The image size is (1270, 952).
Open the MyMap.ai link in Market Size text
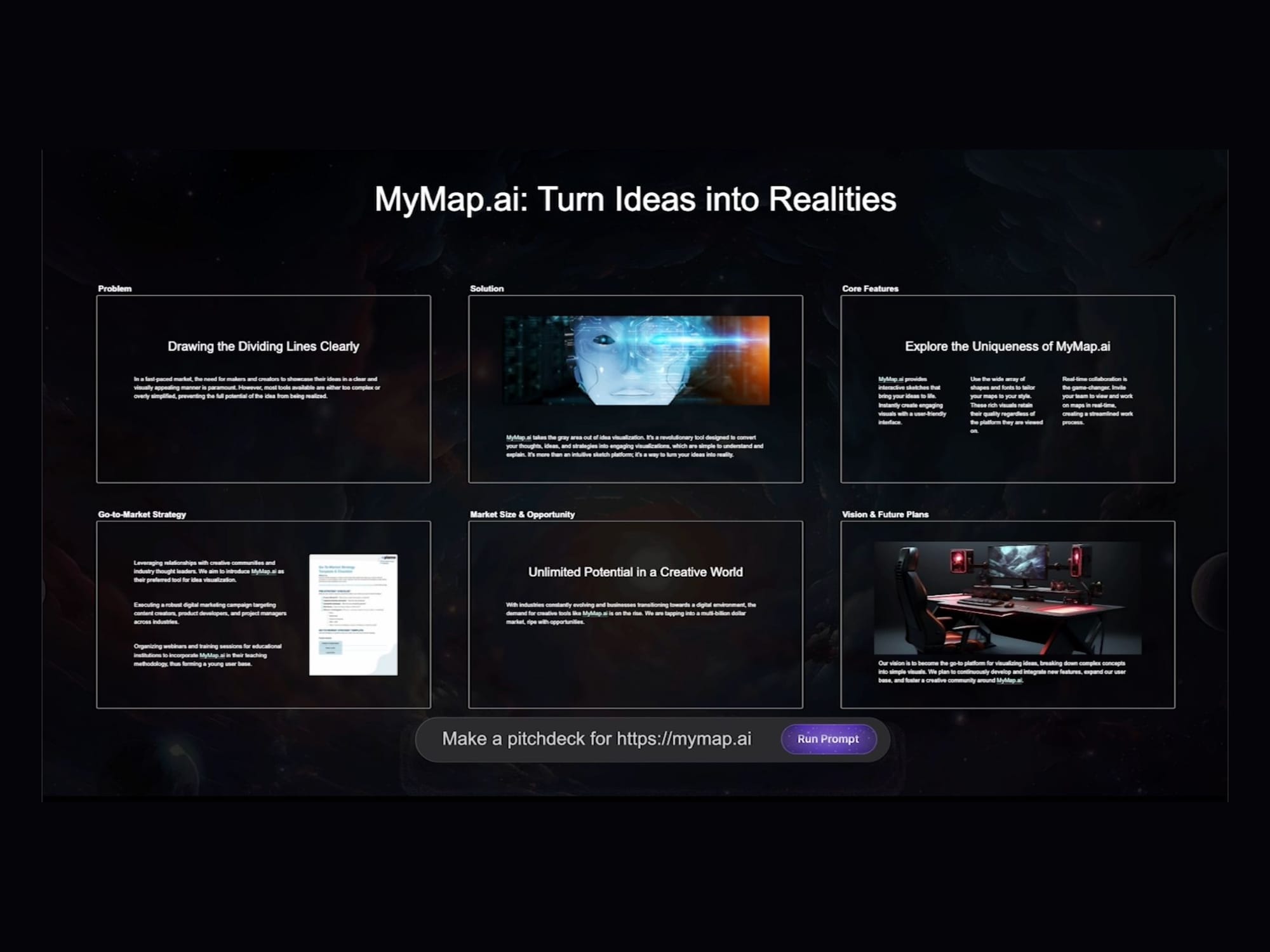click(x=594, y=614)
